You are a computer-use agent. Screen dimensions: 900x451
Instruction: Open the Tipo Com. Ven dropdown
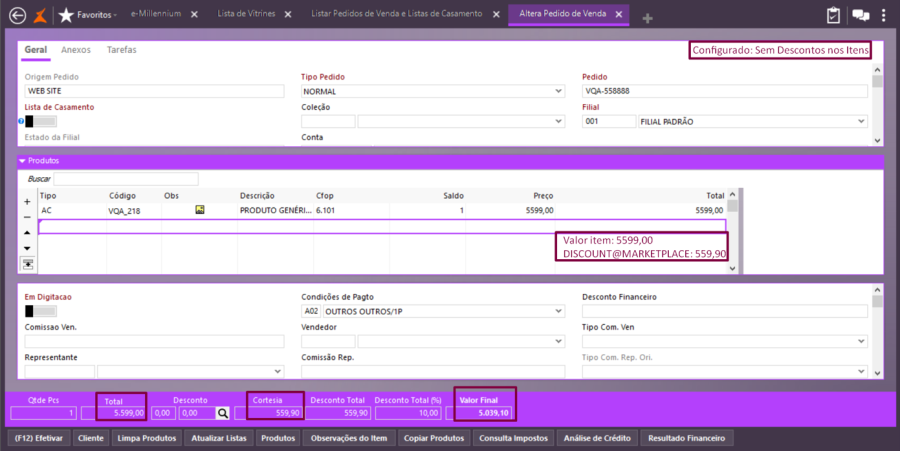861,341
